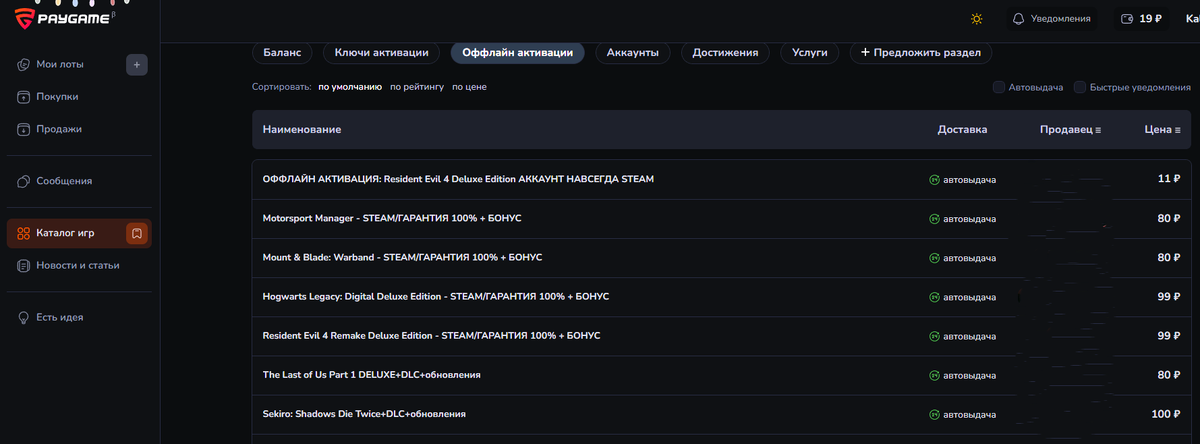Open Мои лоты in the sidebar
Image resolution: width=1200 pixels, height=444 pixels.
point(60,64)
